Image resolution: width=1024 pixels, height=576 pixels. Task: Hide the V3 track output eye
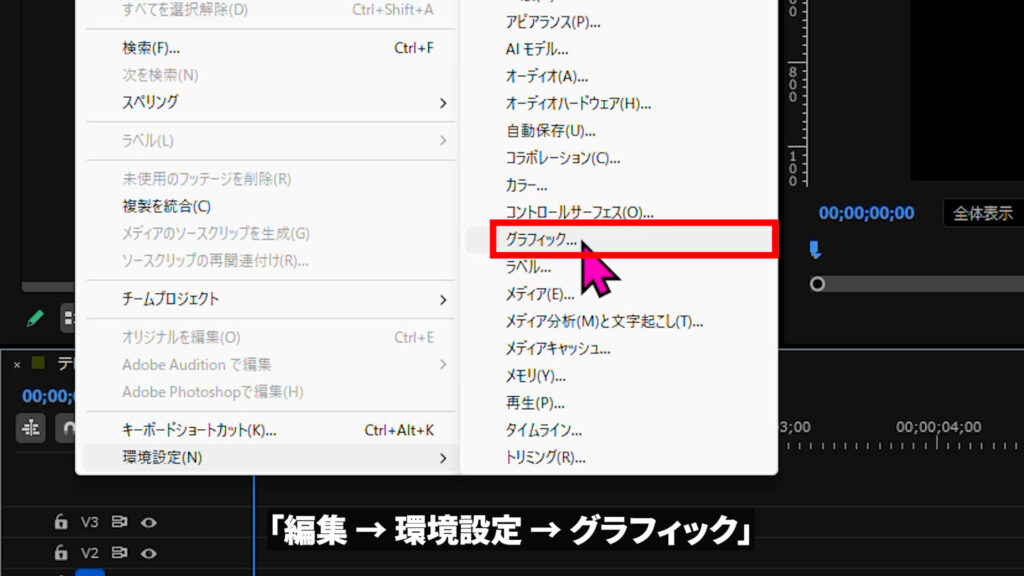point(149,522)
